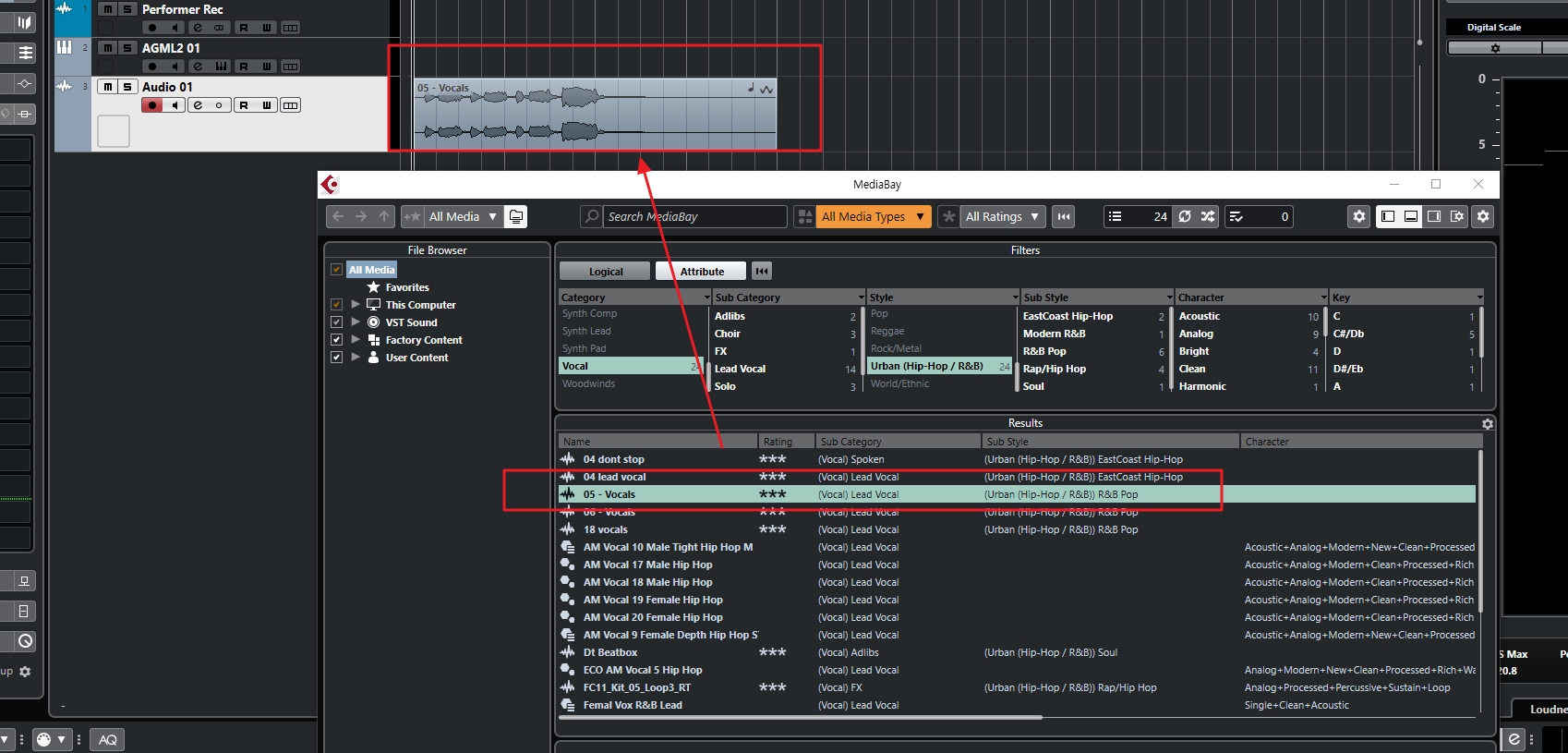The width and height of the screenshot is (1568, 753).
Task: Select Lead Vocal sub category filter
Action: [785, 369]
